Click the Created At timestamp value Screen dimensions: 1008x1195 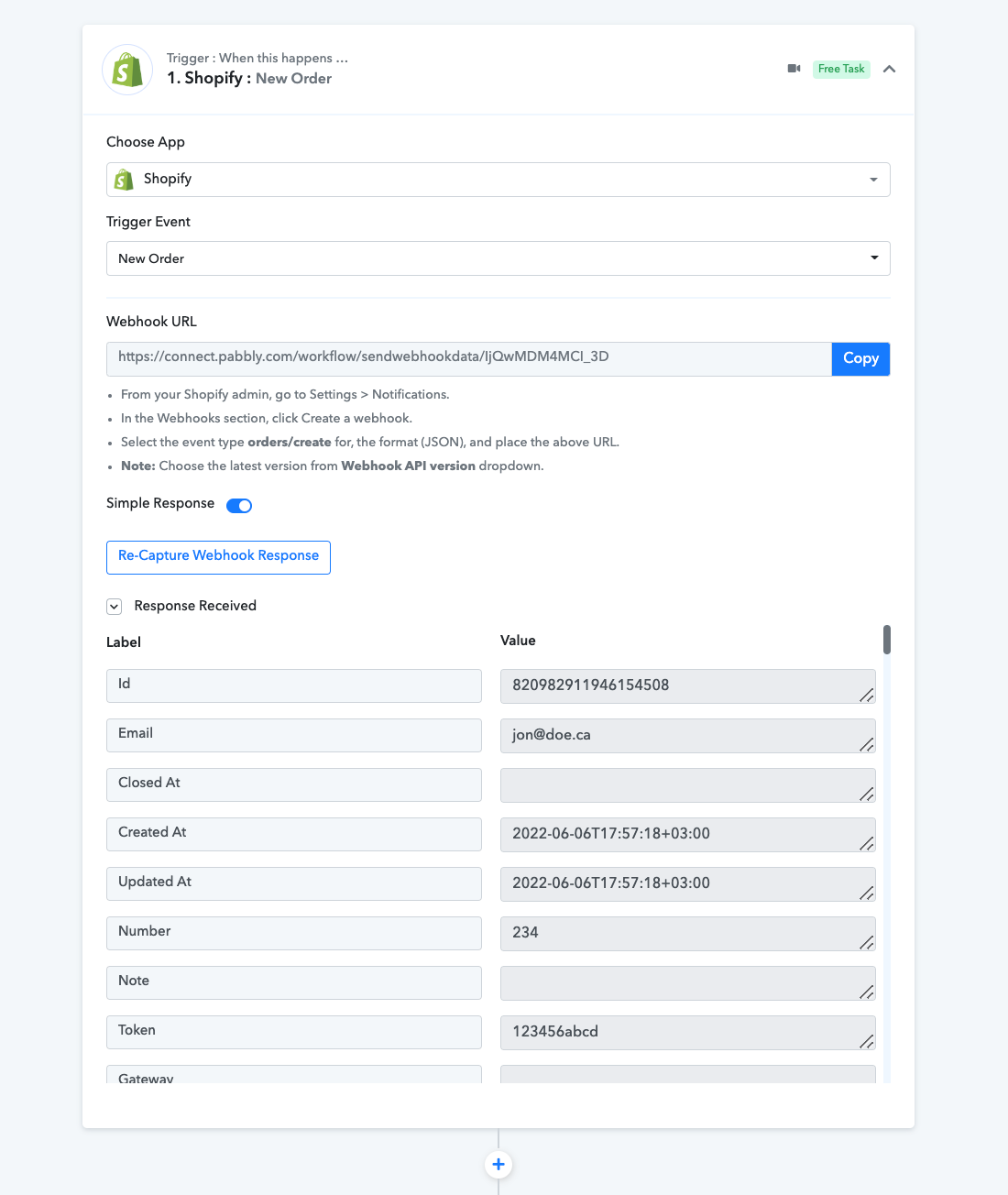(688, 835)
